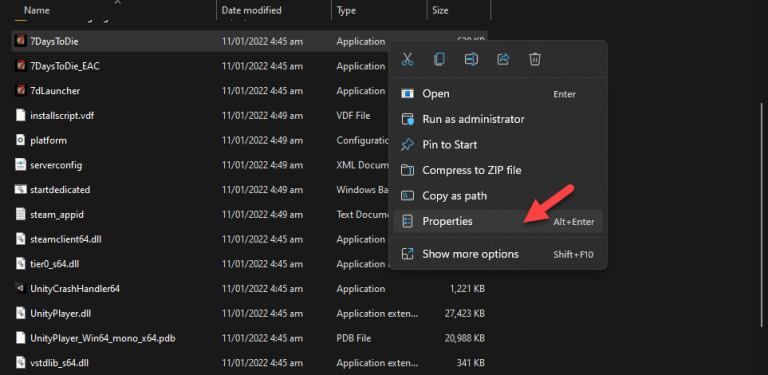Select the UnityPlayer.dll file name
768x375 pixels.
coord(60,313)
